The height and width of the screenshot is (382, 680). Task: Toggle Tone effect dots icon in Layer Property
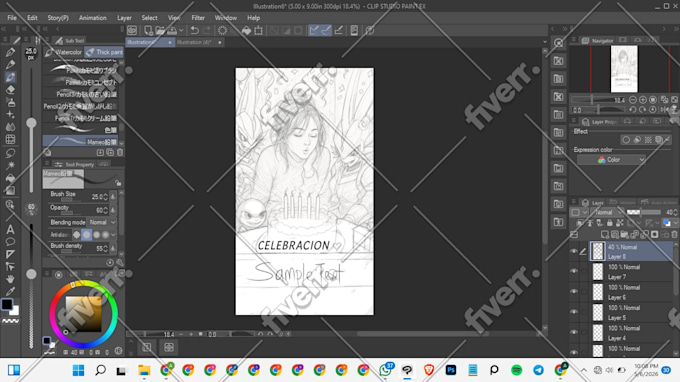648,140
